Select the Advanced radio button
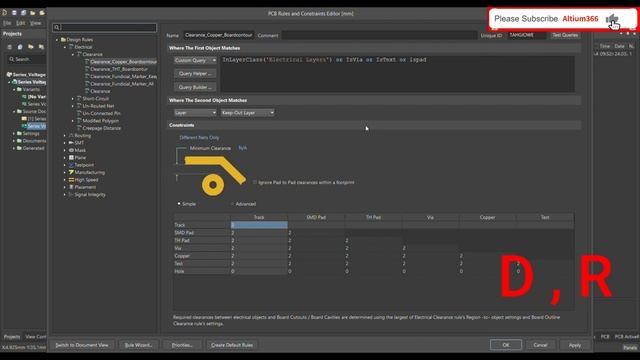The width and height of the screenshot is (640, 360). click(233, 204)
